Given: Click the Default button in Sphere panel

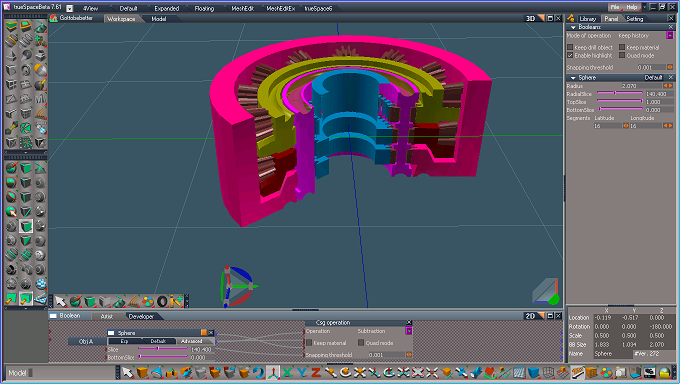Looking at the screenshot, I should 653,78.
